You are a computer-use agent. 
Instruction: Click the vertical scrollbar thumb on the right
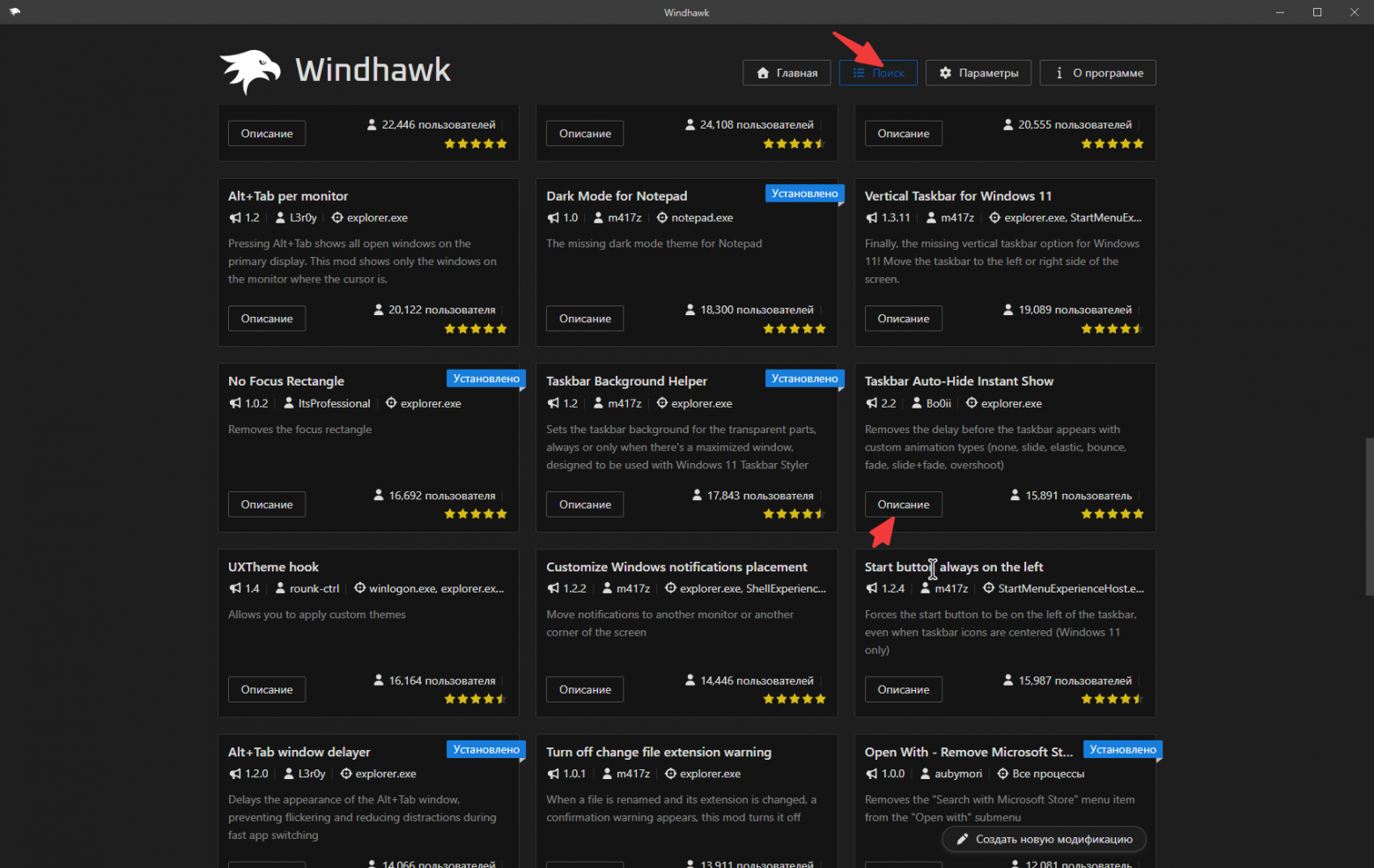1369,517
